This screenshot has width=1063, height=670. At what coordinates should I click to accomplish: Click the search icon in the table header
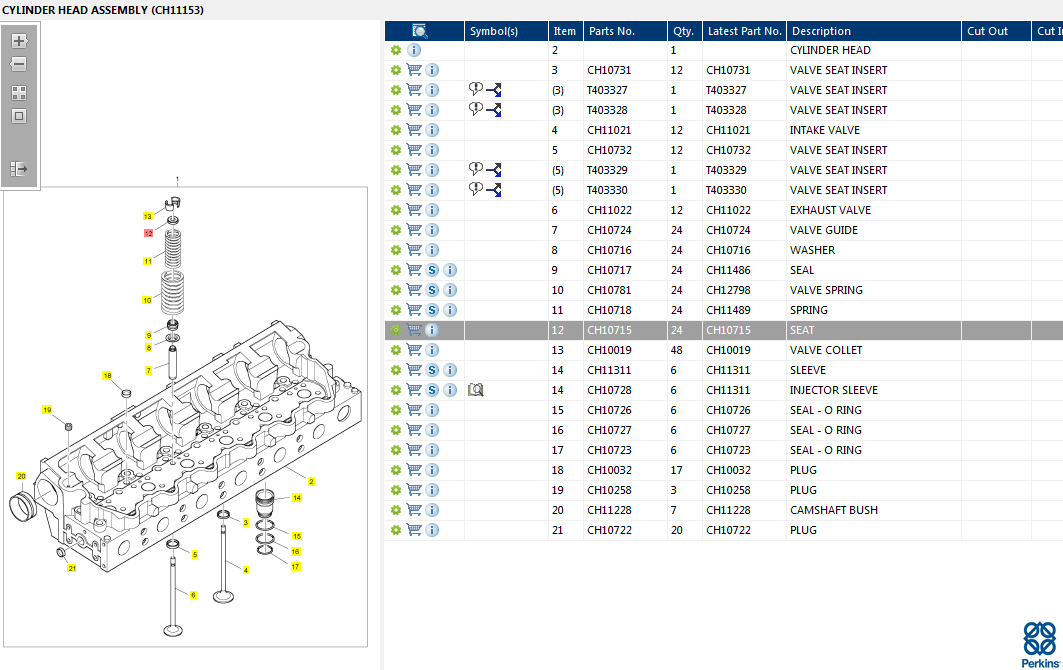click(421, 31)
